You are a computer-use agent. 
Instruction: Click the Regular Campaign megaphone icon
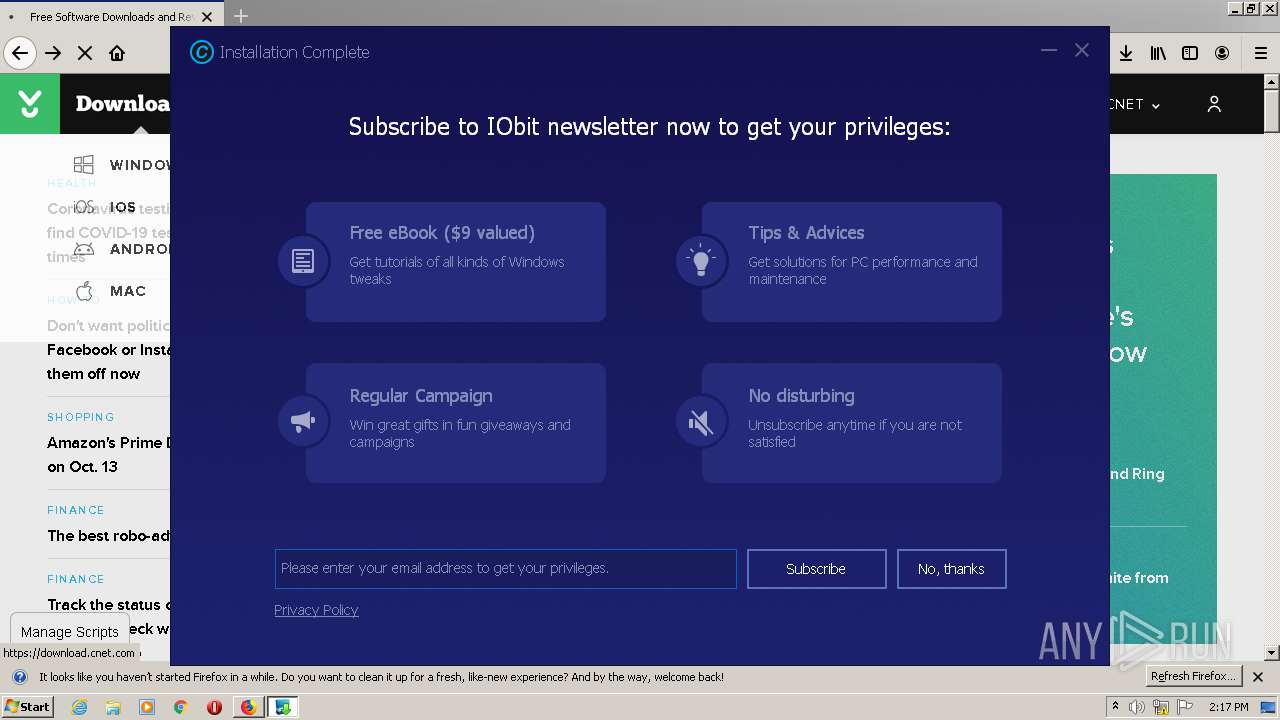[x=303, y=421]
